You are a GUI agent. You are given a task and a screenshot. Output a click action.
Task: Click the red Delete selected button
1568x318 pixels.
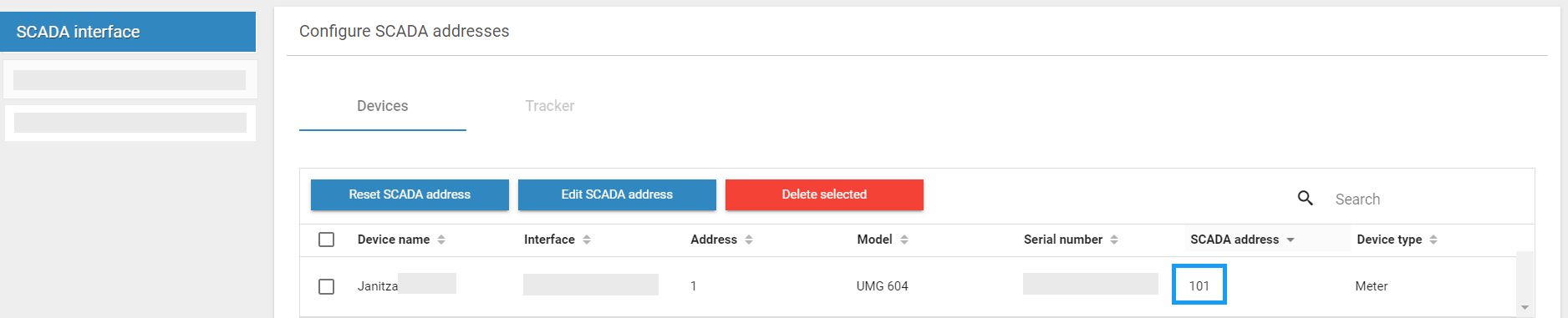click(x=824, y=194)
